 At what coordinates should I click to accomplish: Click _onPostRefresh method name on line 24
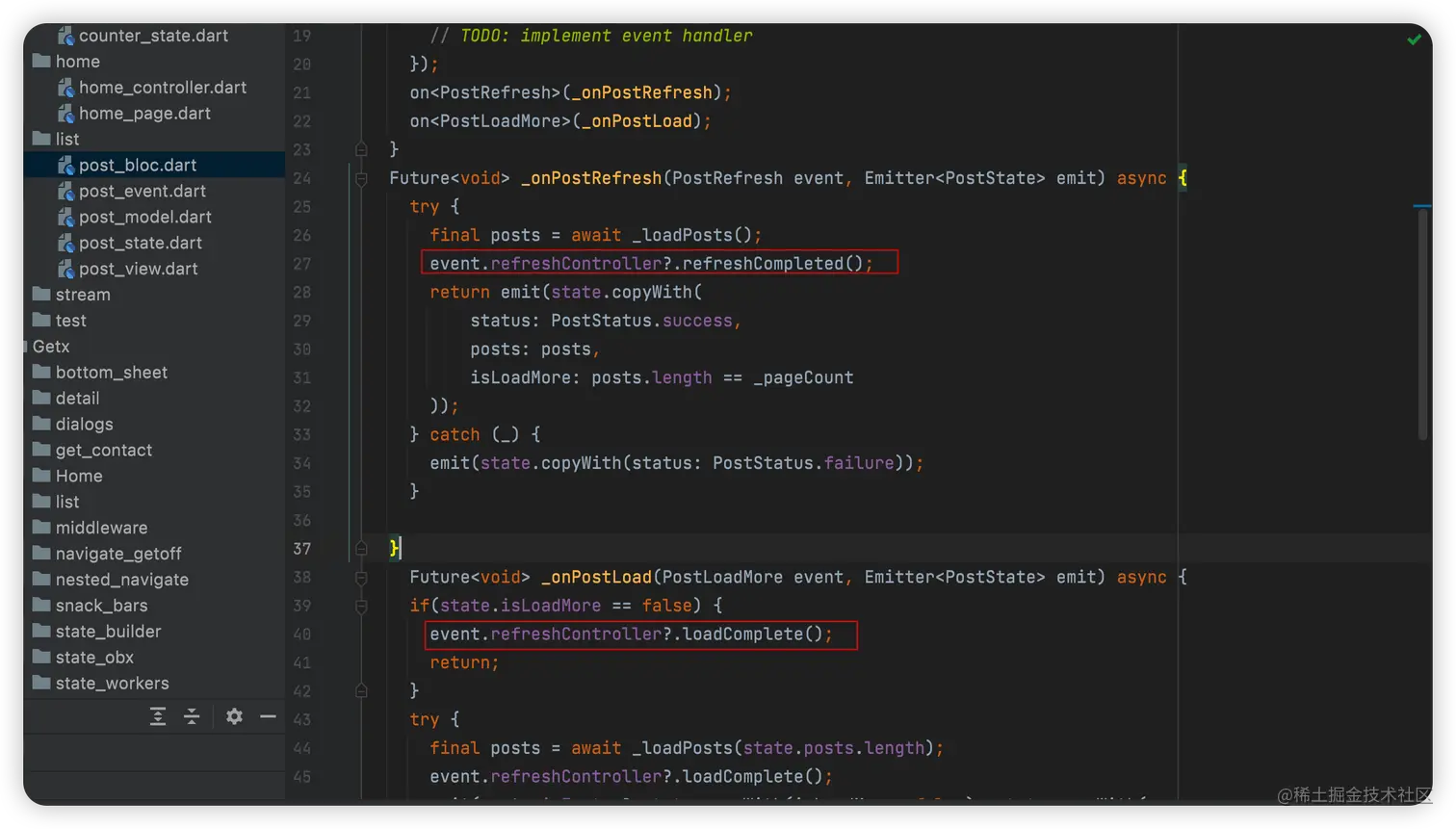pos(591,178)
